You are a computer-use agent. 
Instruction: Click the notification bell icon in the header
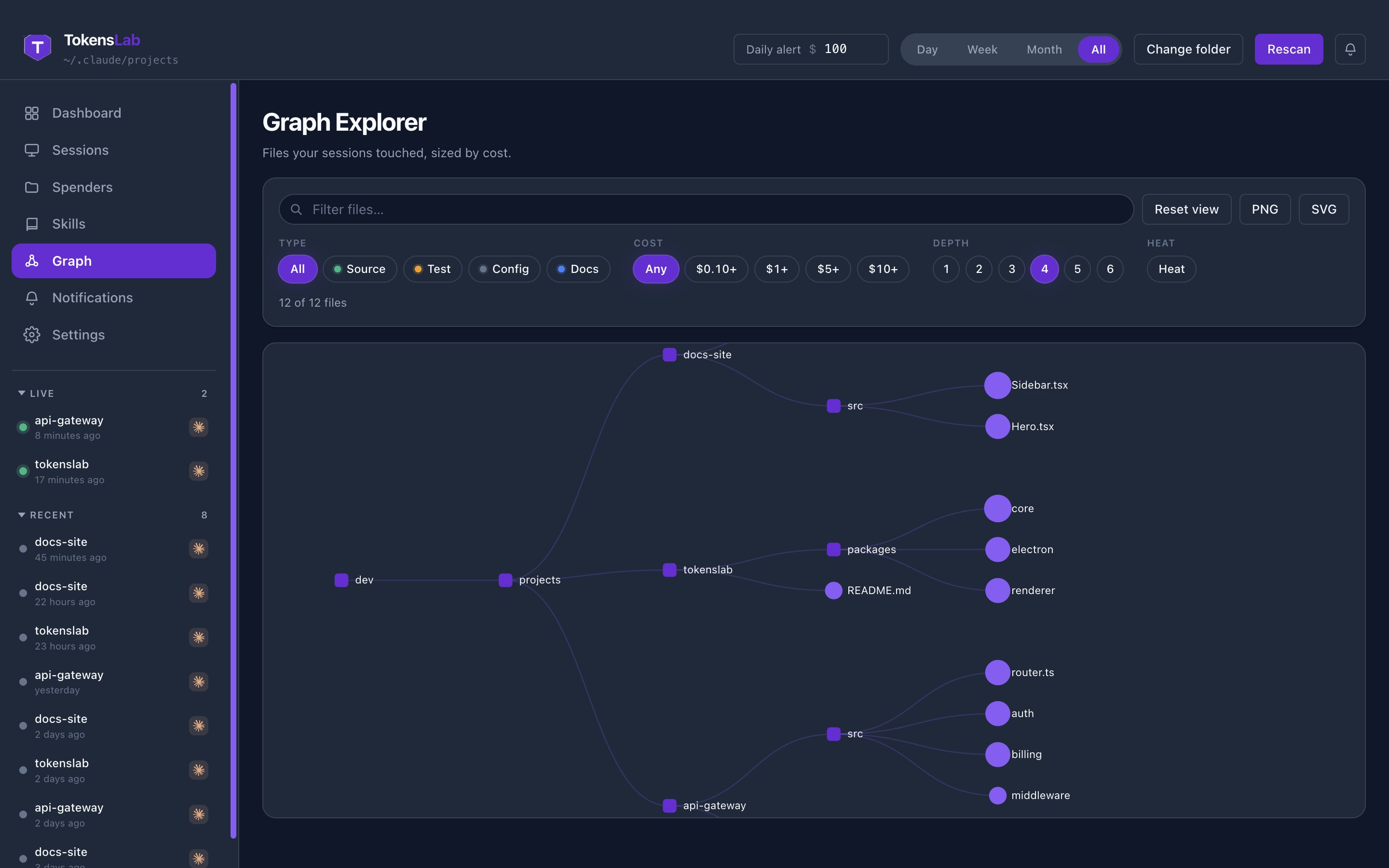point(1350,49)
